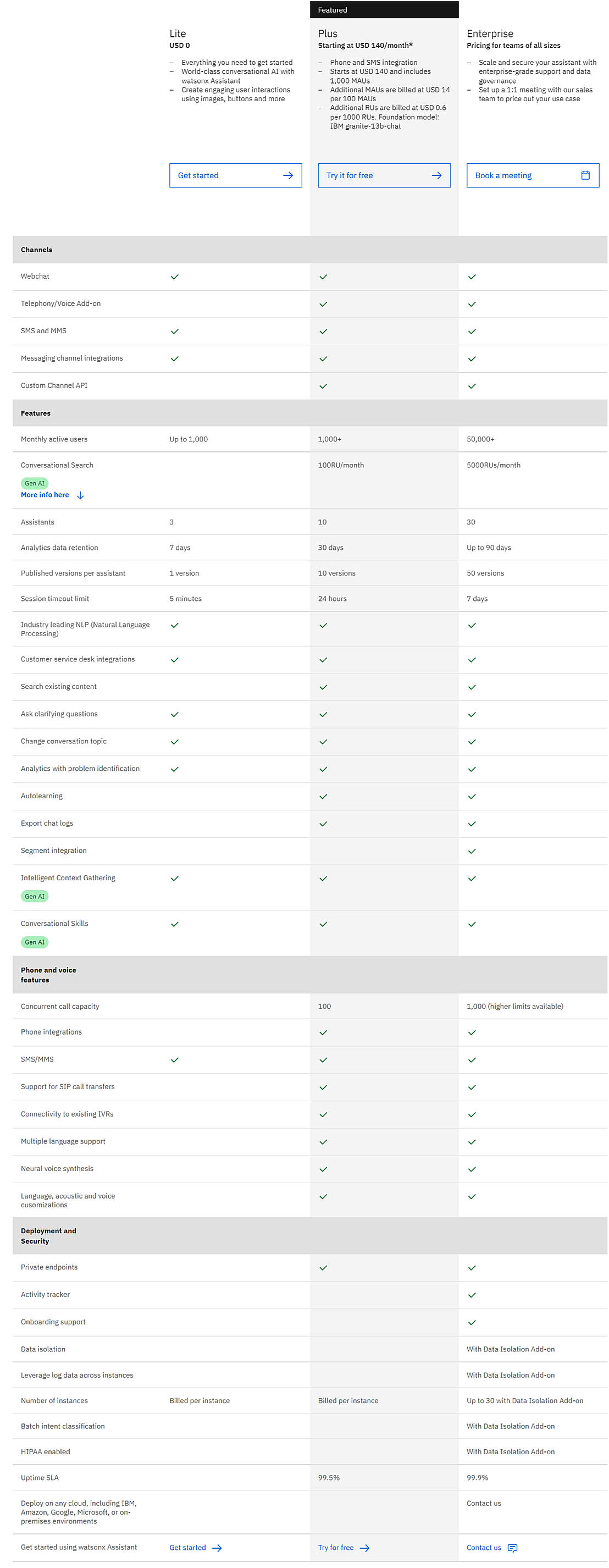Click the 'Starting at USD 140/month*' price text
609x1568 pixels.
365,46
